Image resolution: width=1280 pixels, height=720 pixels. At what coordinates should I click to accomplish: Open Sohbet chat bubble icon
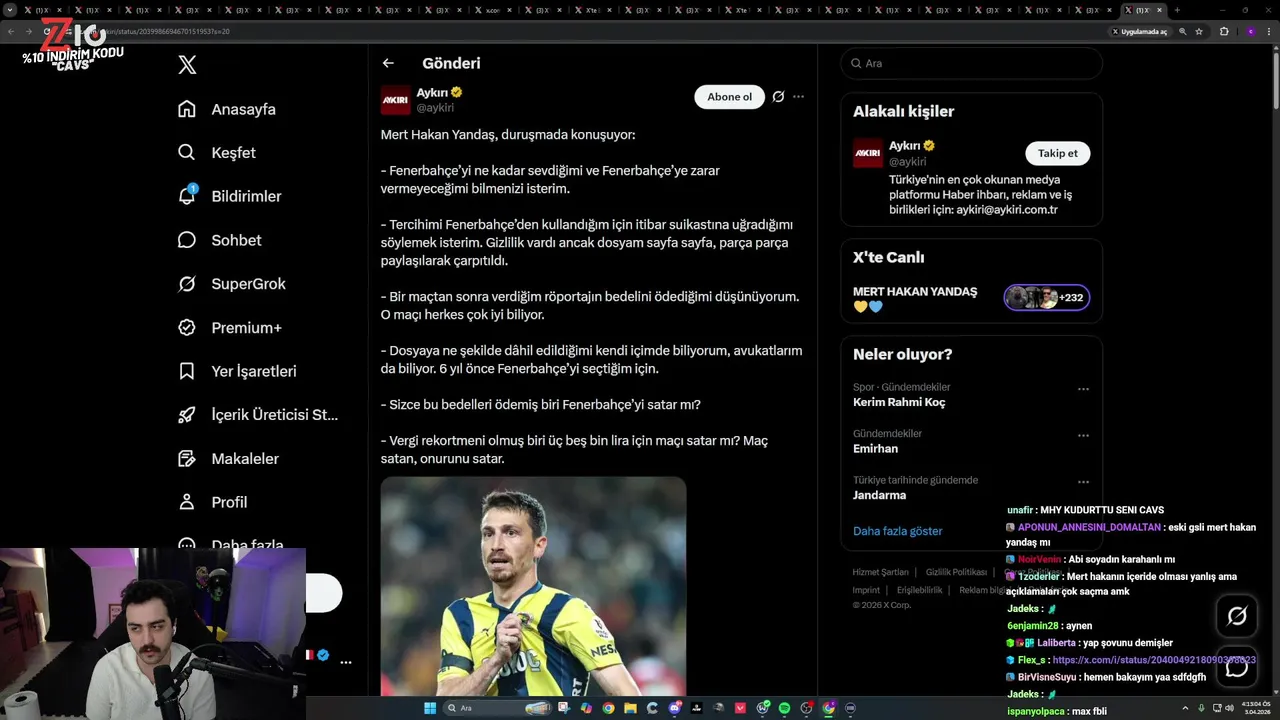[x=187, y=240]
